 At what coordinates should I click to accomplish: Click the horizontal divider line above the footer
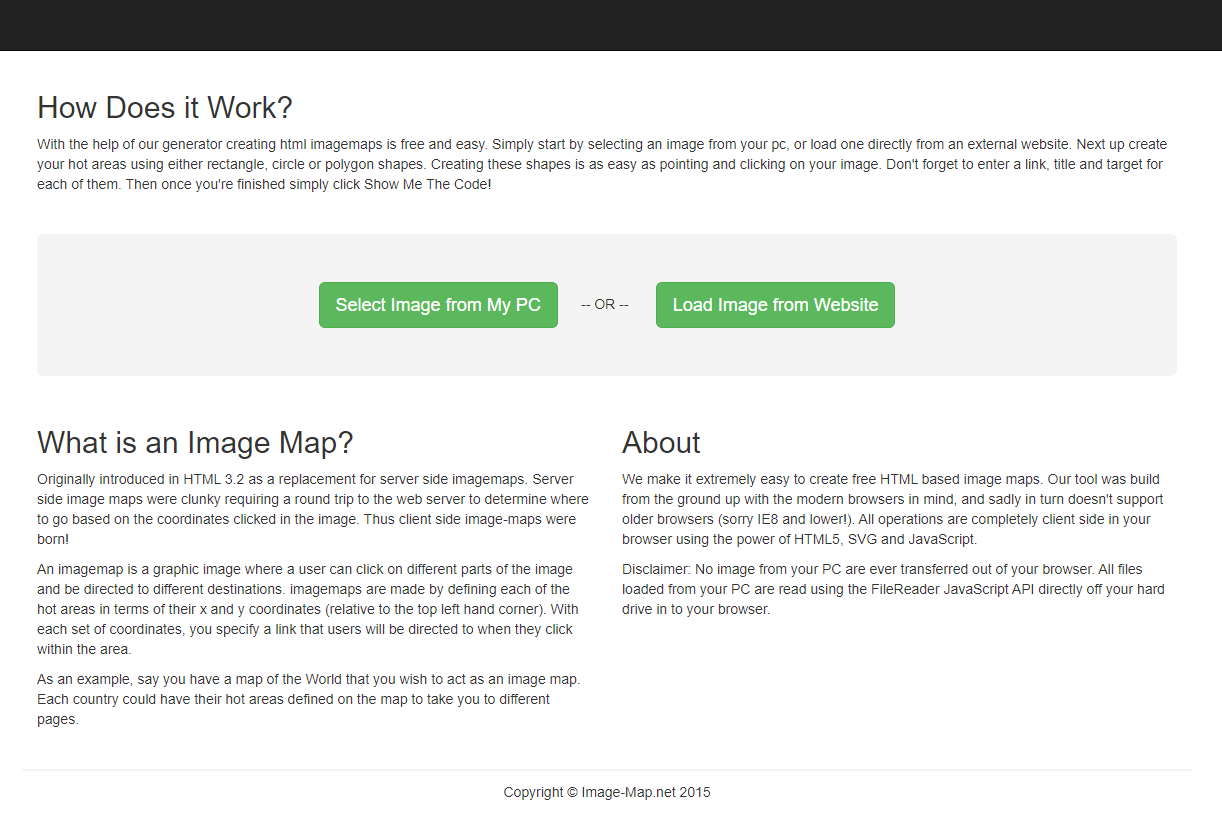click(x=607, y=770)
